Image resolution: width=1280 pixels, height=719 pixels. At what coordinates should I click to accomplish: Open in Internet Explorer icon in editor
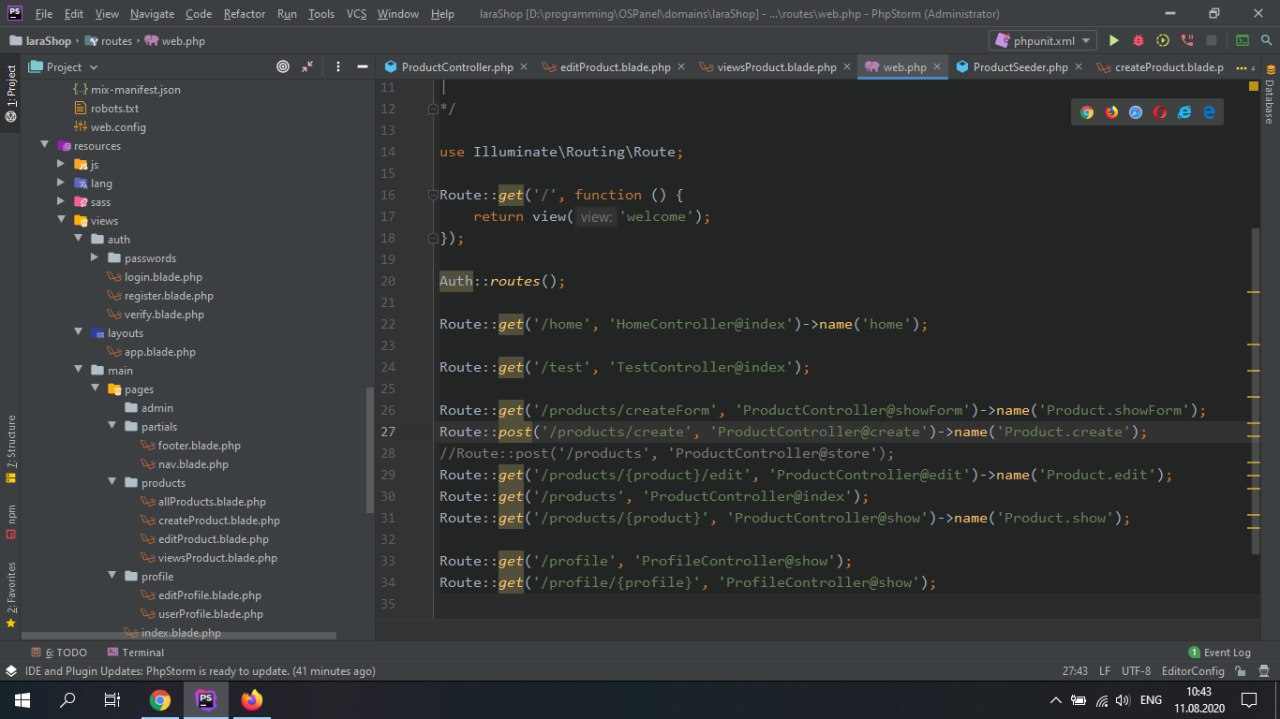pyautogui.click(x=1185, y=112)
